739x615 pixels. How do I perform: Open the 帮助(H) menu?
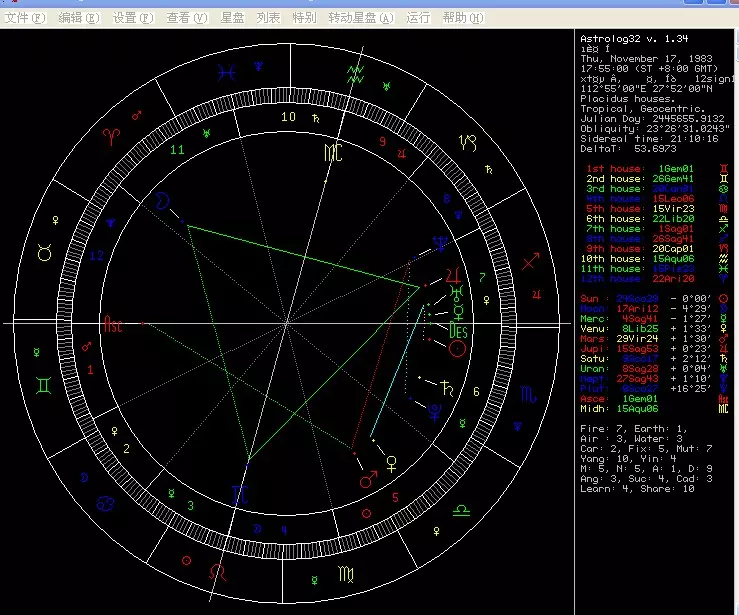[463, 18]
